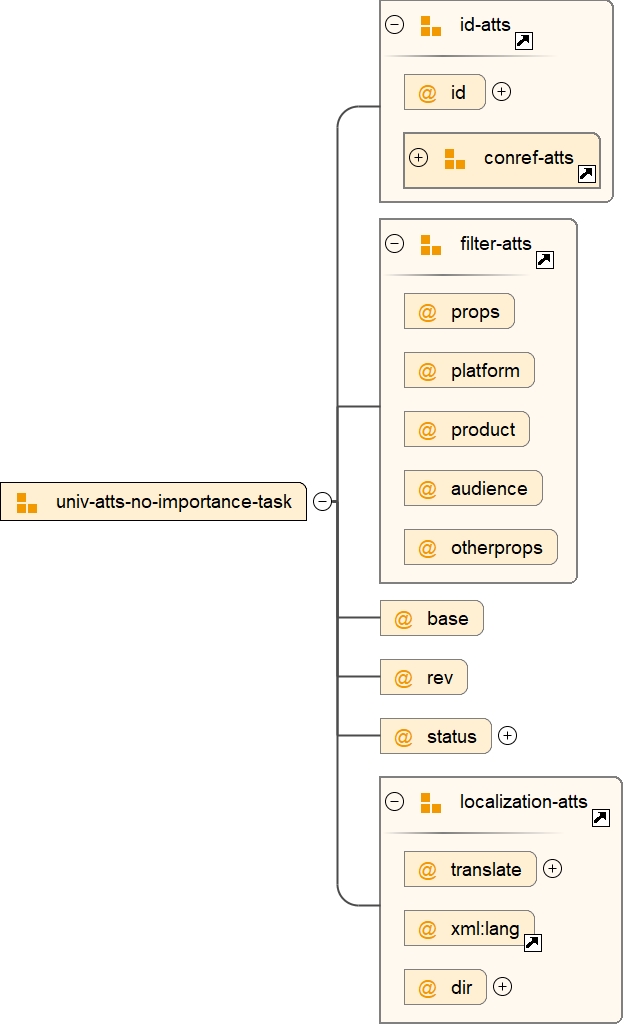Click the @ icon of platform attribute
The width and height of the screenshot is (624, 1025).
[x=427, y=371]
